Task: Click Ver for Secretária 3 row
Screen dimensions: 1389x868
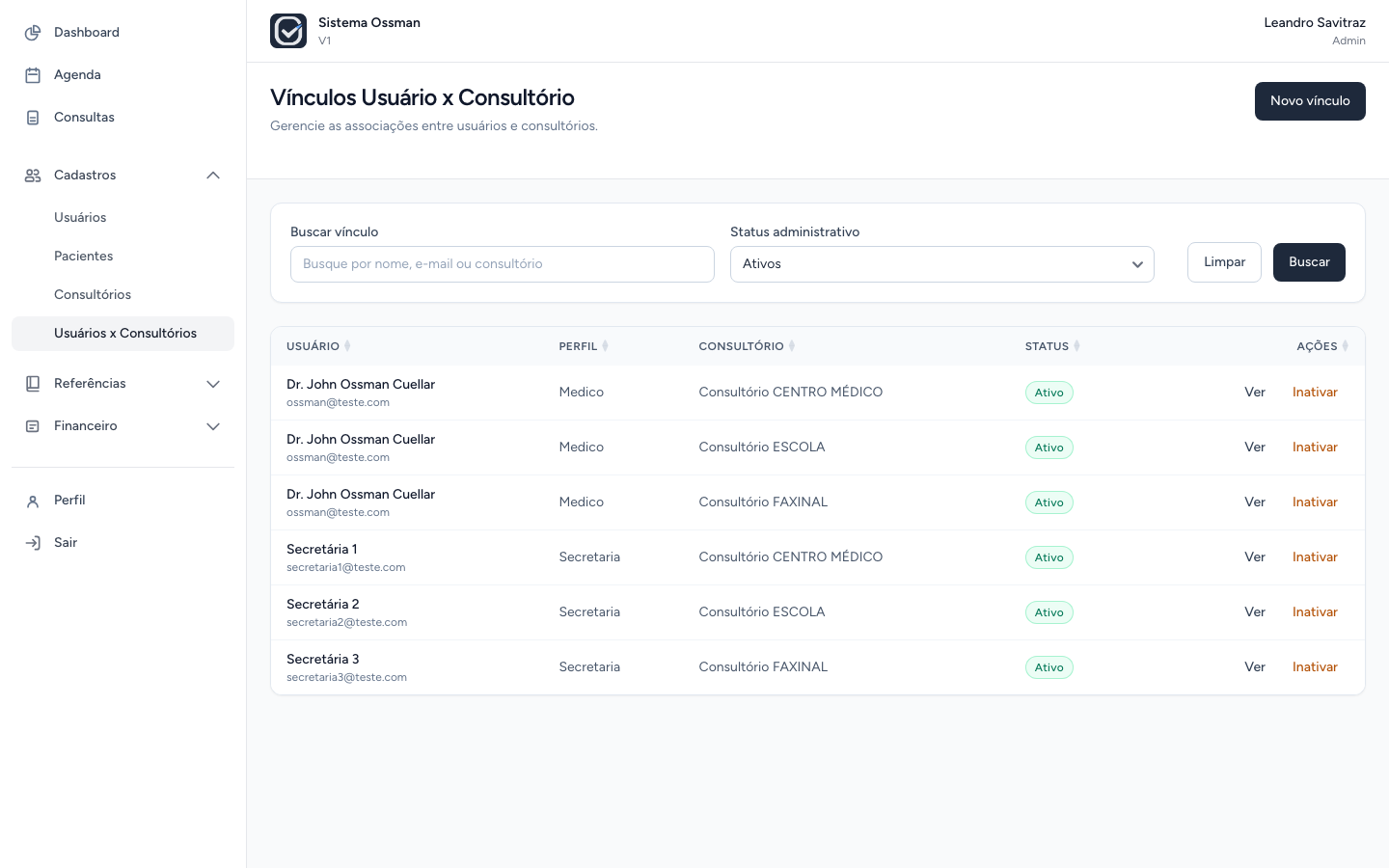Action: (x=1255, y=667)
